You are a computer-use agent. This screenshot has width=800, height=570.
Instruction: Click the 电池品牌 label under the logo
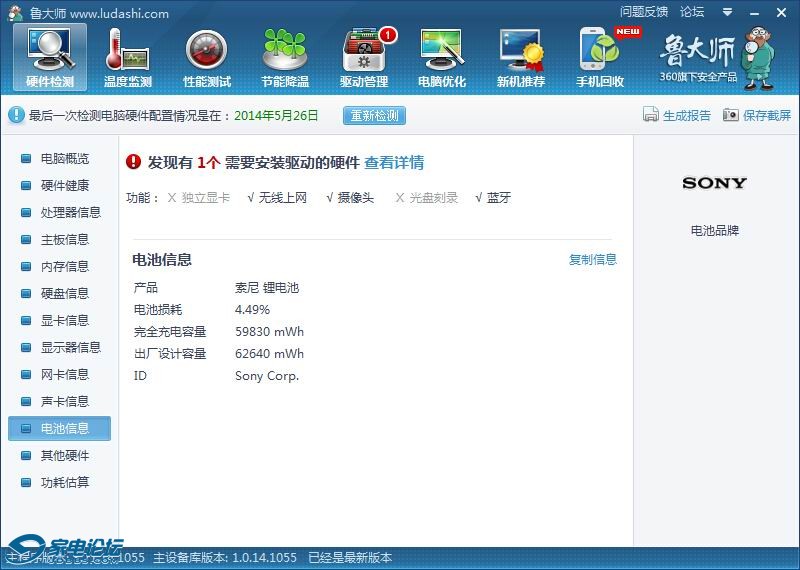pyautogui.click(x=715, y=231)
